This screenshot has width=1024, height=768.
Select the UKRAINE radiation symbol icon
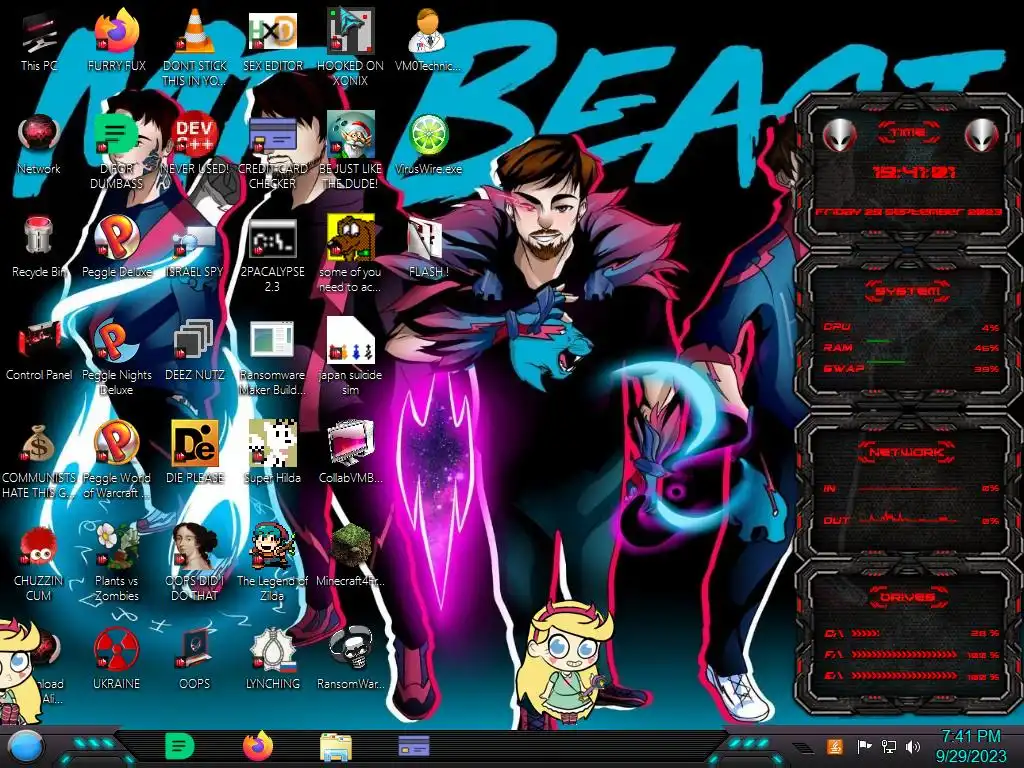[116, 660]
